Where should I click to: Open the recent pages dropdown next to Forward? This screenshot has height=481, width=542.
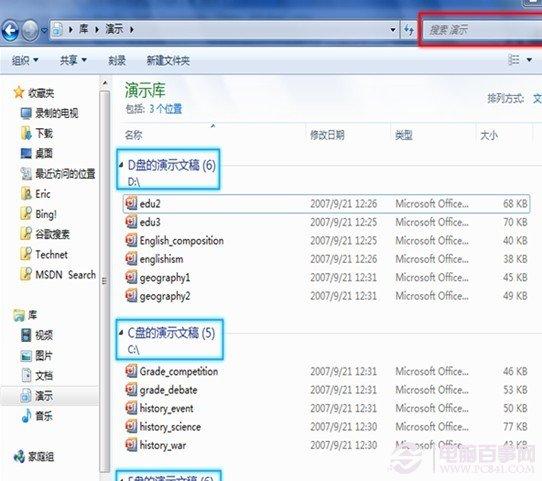click(44, 31)
